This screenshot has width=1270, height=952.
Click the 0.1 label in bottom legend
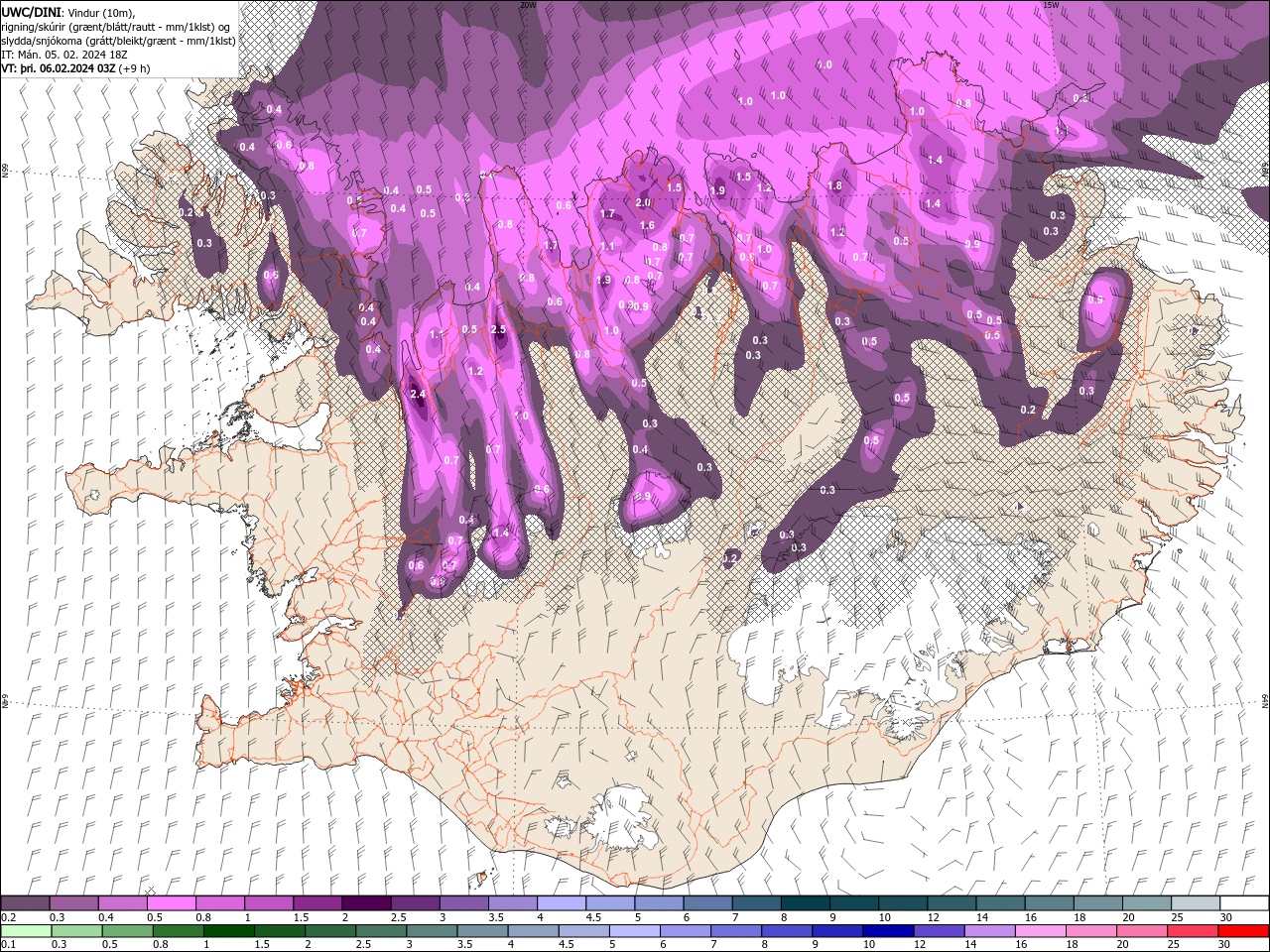[x=8, y=944]
